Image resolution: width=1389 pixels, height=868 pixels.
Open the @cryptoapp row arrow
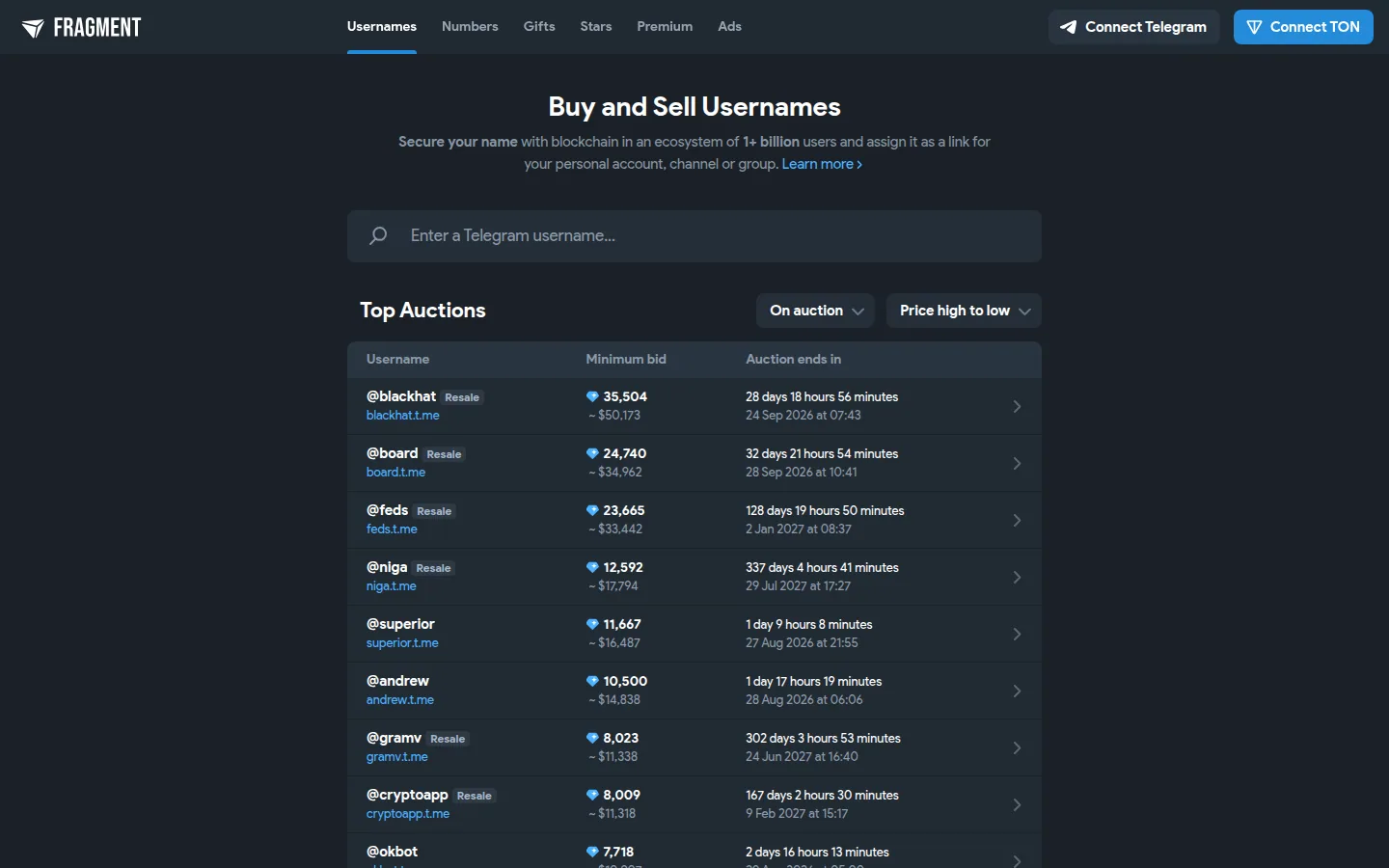[x=1017, y=804]
